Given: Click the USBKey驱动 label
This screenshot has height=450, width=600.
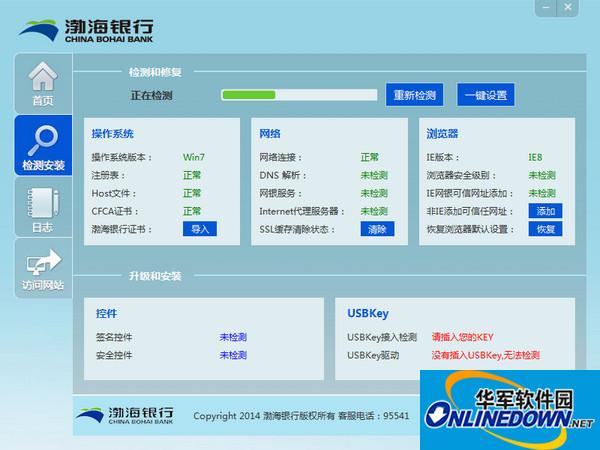Looking at the screenshot, I should click(x=373, y=355).
